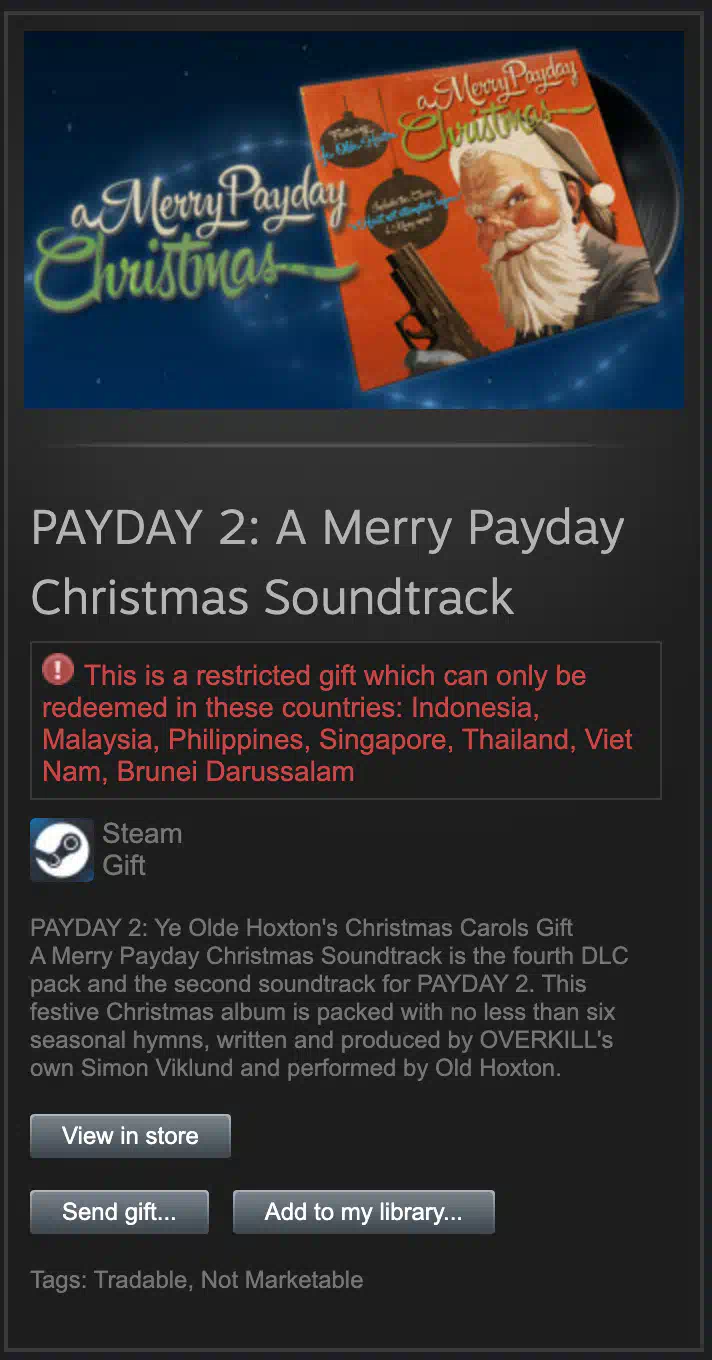Click the Not Marketable tag
The height and width of the screenshot is (1360, 712).
(282, 1280)
